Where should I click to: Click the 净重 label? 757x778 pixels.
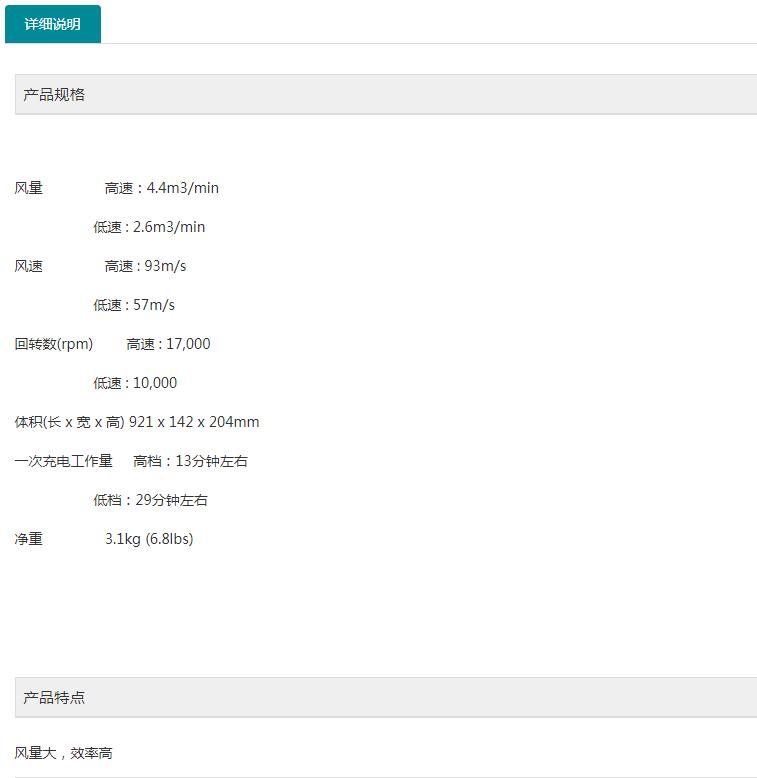(29, 539)
